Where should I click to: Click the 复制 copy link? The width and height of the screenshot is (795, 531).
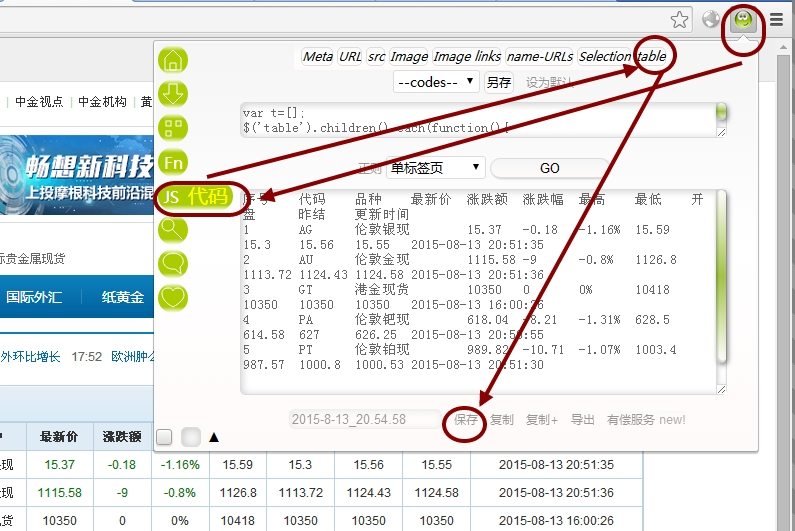502,420
